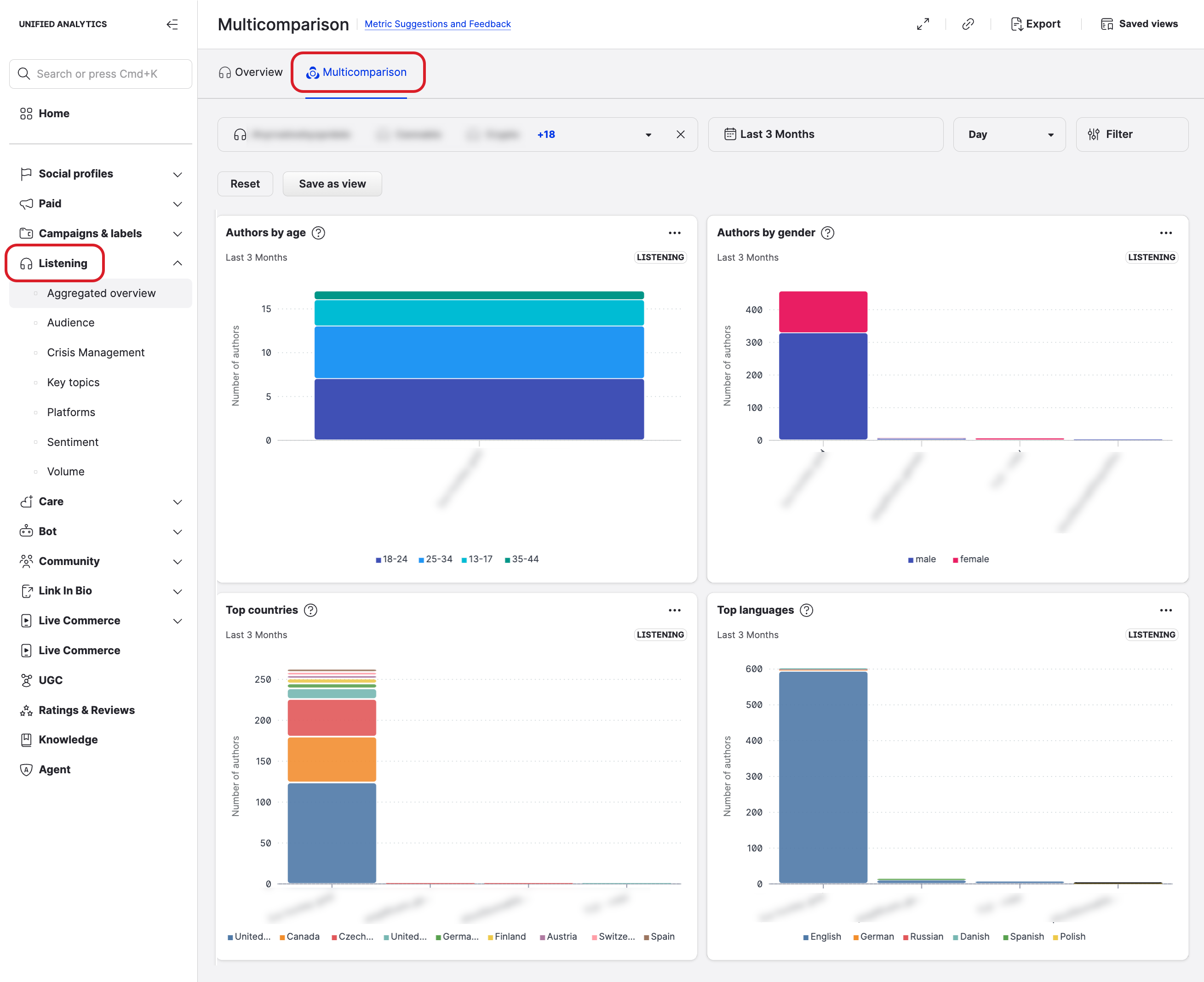Click the fullscreen expand icon
The height and width of the screenshot is (982, 1204).
point(922,24)
